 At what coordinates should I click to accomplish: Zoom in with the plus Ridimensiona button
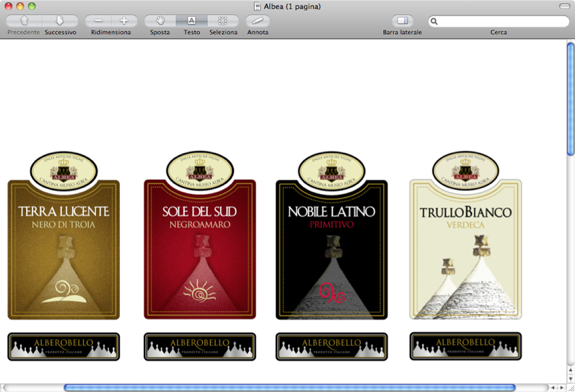click(124, 21)
